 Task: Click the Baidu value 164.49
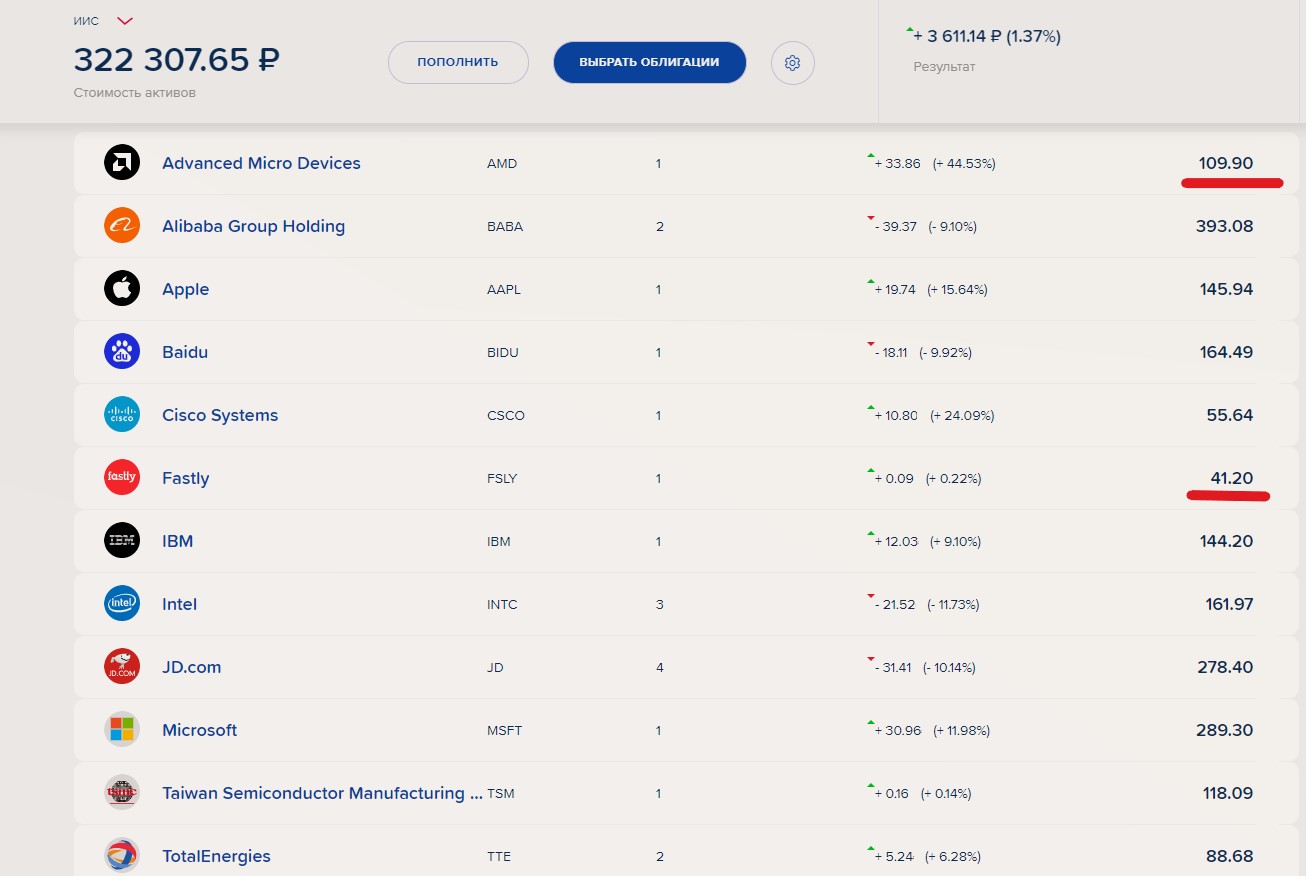(1227, 352)
